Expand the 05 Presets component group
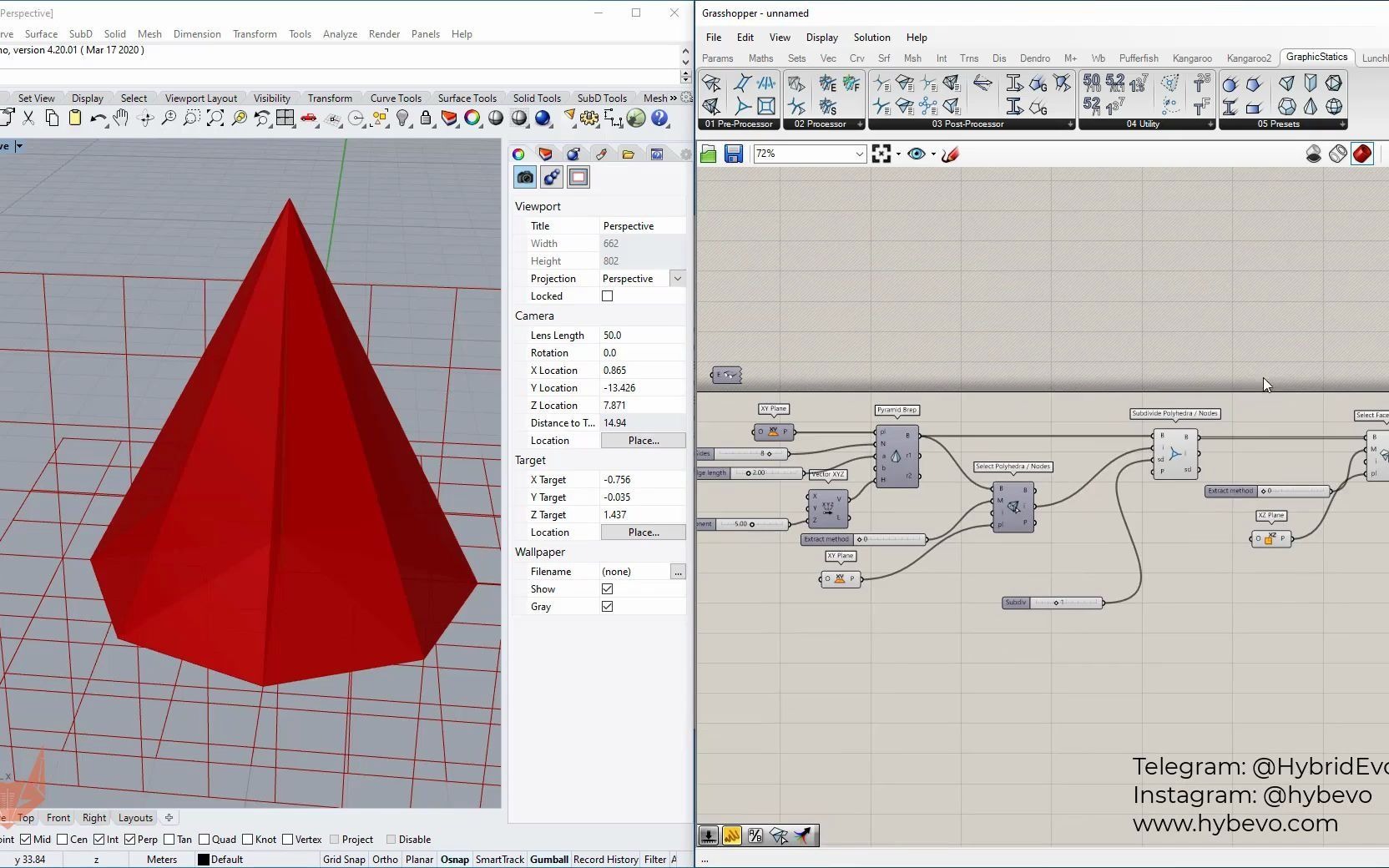Viewport: 1389px width, 868px height. [x=1341, y=124]
